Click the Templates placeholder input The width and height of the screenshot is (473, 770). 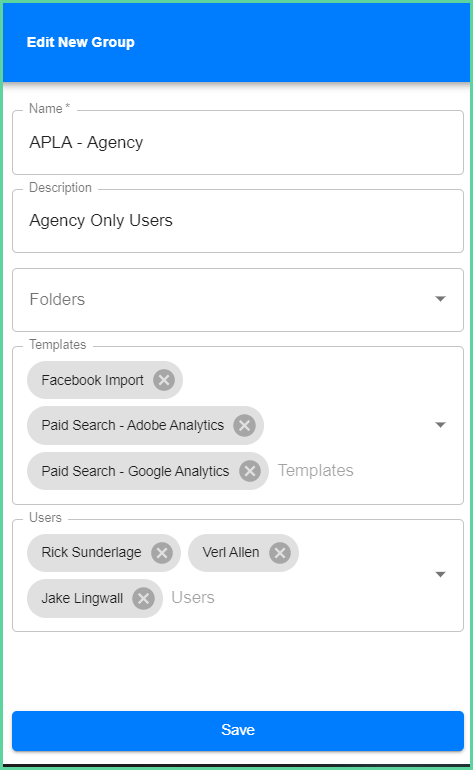tap(316, 470)
